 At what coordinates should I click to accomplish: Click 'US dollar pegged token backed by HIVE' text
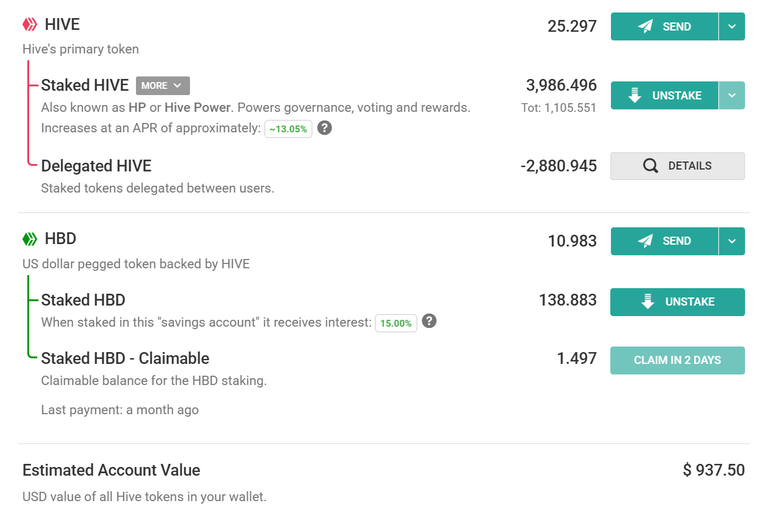tap(136, 264)
